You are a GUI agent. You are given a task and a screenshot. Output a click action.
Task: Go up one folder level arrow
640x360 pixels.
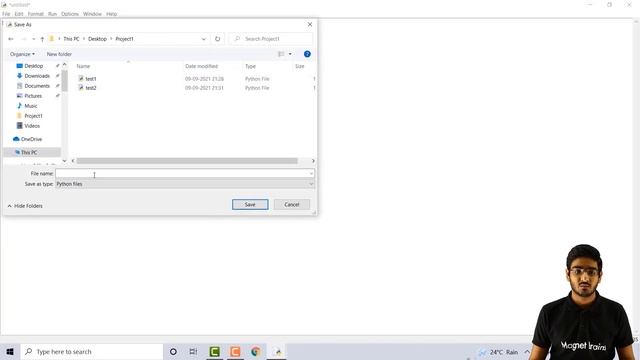pyautogui.click(x=42, y=39)
